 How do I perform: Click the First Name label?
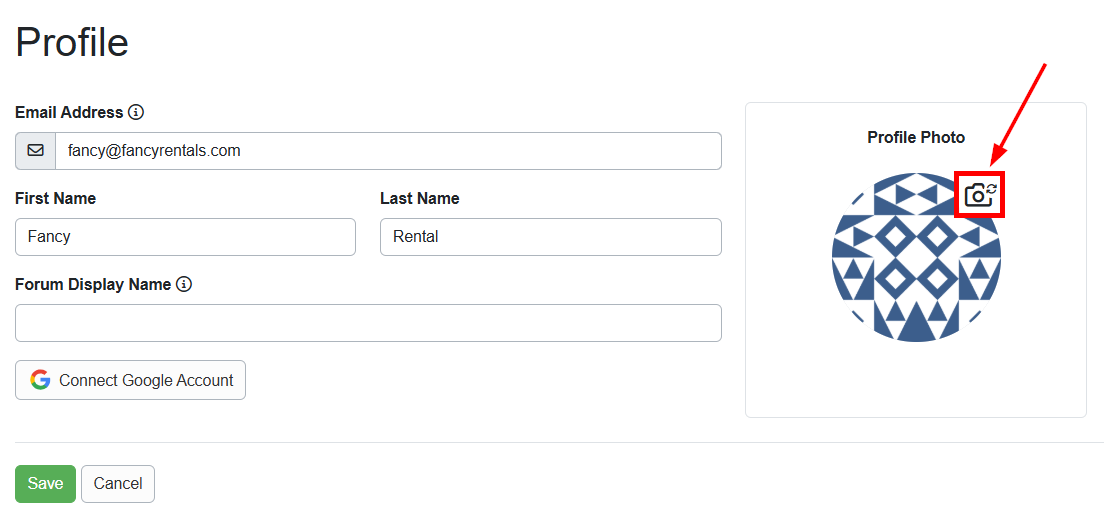(55, 198)
